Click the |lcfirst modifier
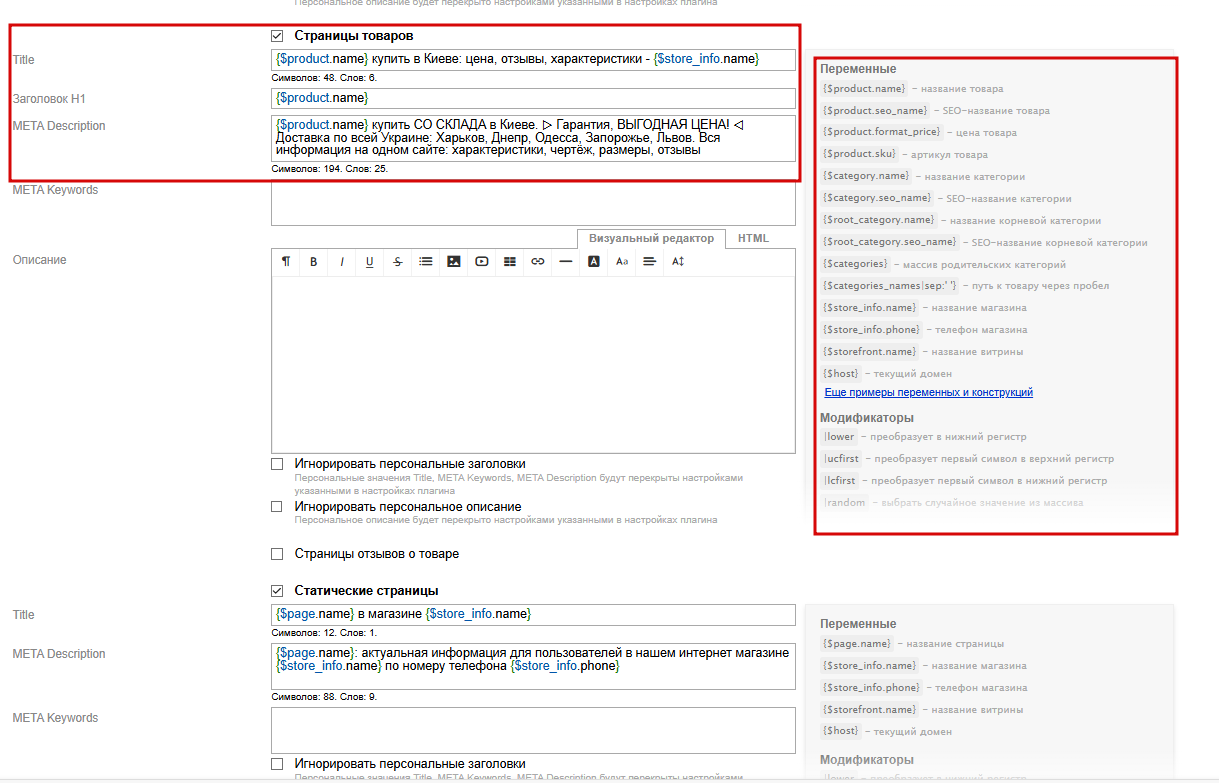The height and width of the screenshot is (783, 1219). tap(840, 481)
